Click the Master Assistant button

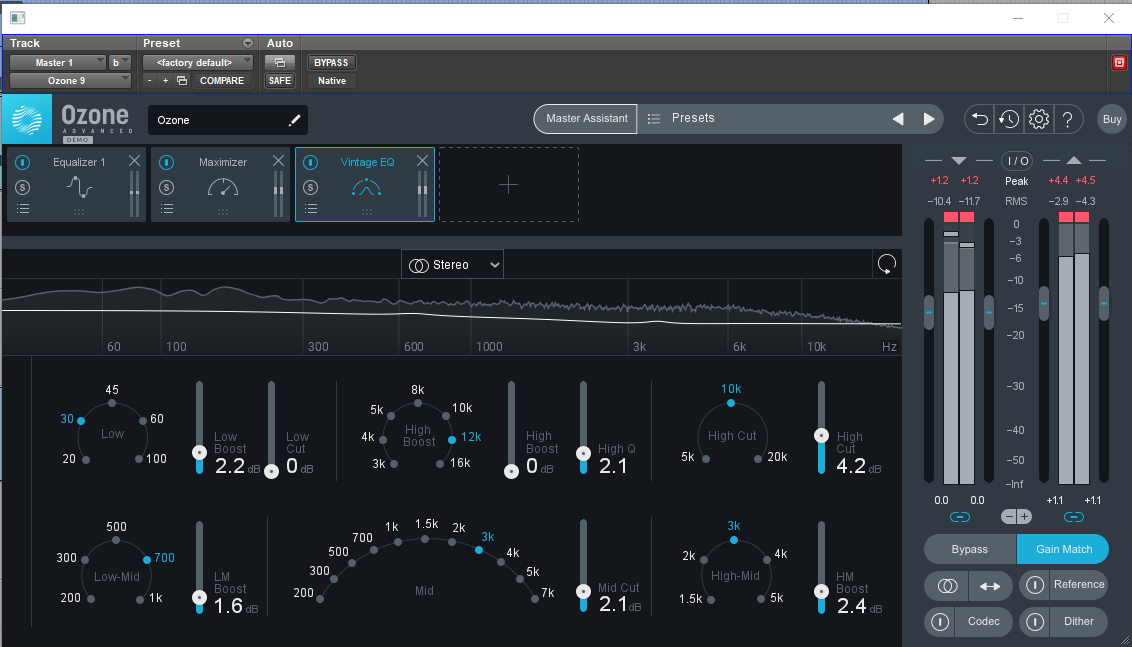tap(586, 118)
